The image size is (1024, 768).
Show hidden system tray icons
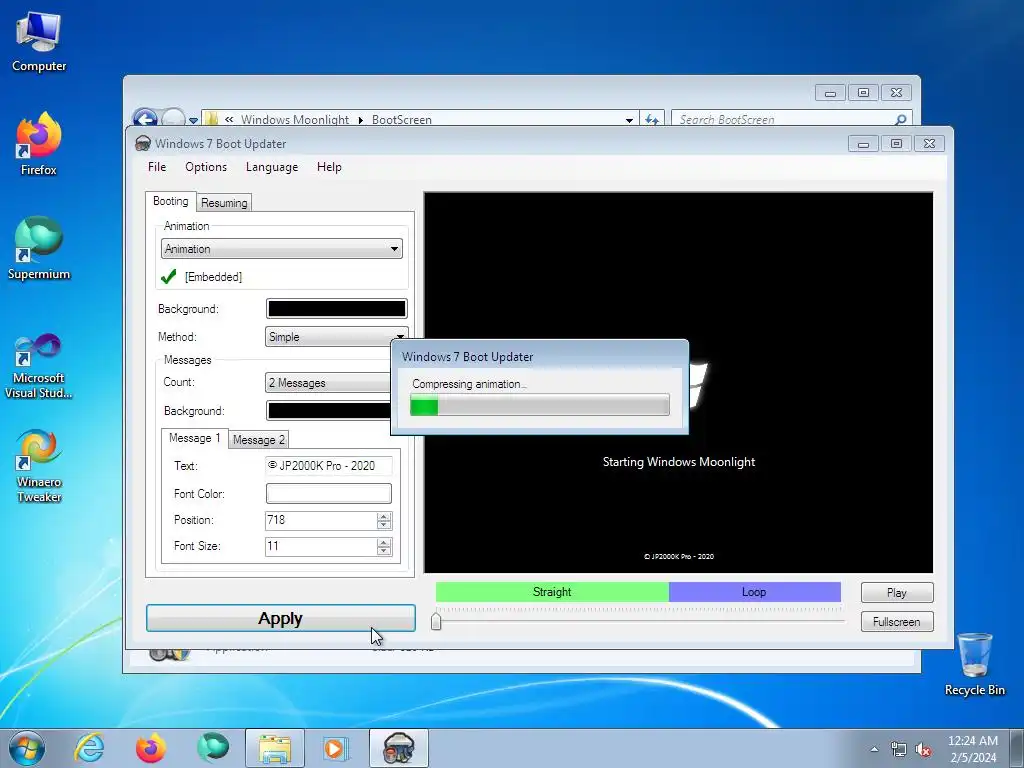point(874,749)
